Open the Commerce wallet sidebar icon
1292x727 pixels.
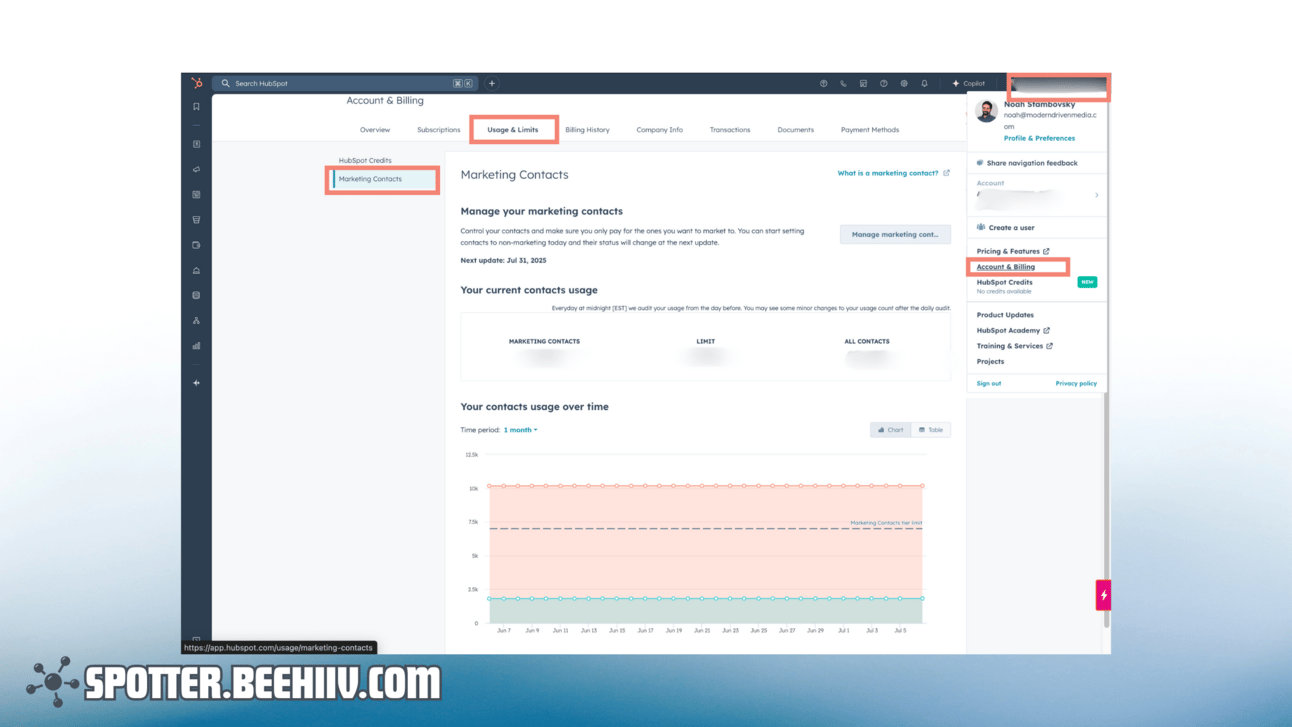pos(196,245)
